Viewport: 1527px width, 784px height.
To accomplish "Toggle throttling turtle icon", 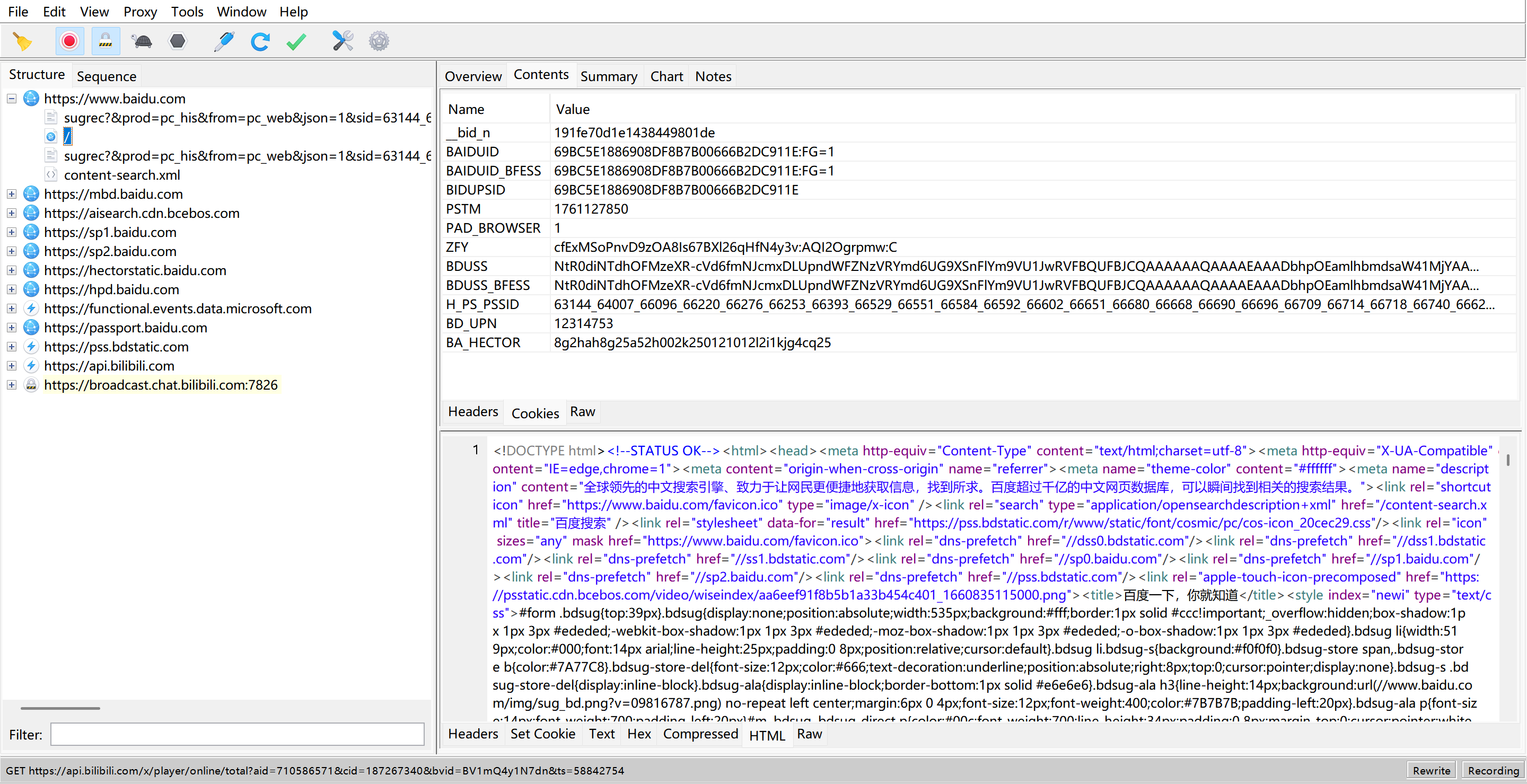I will coord(142,41).
